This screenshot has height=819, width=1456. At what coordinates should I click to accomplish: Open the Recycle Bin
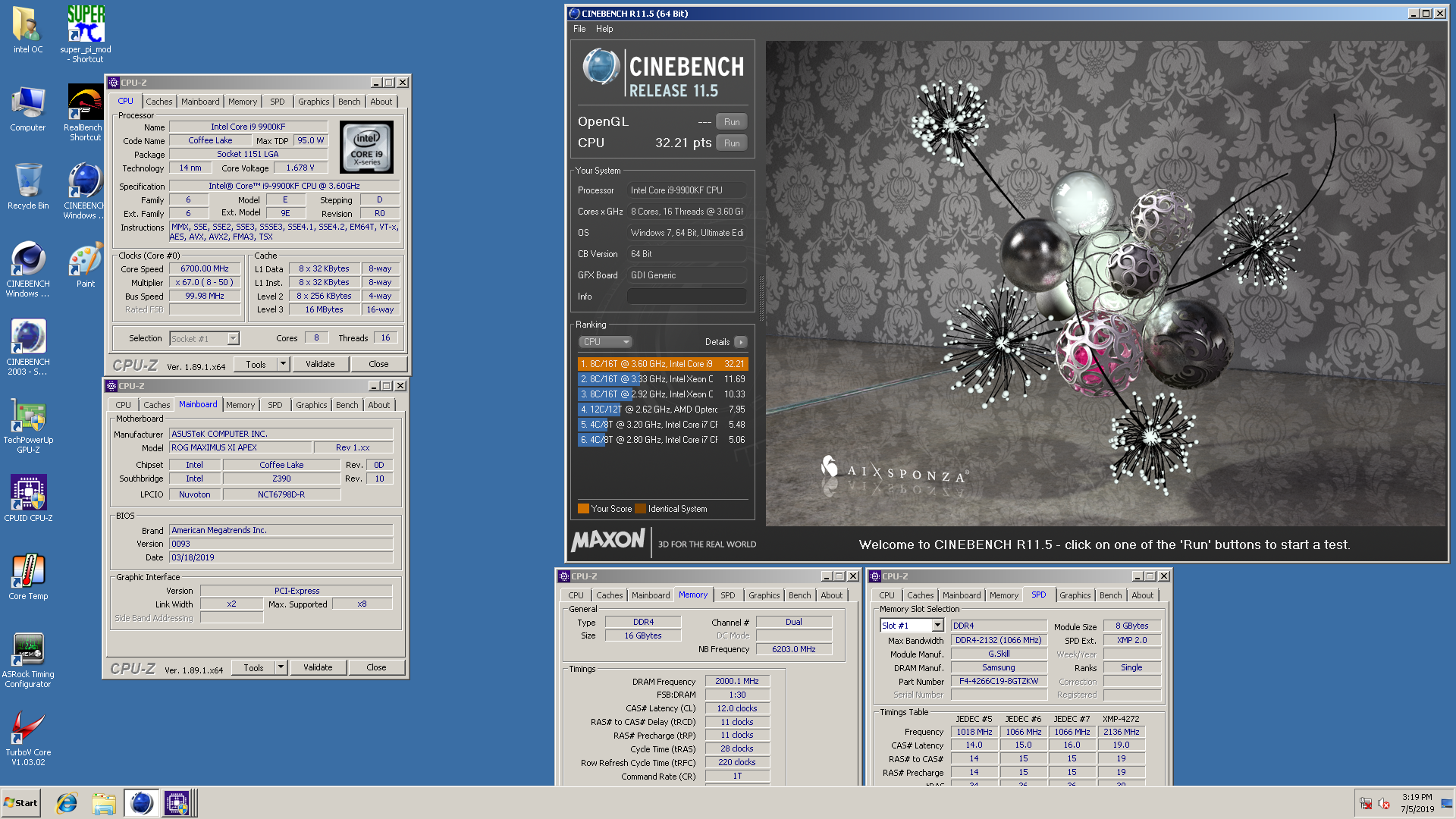coord(27,187)
